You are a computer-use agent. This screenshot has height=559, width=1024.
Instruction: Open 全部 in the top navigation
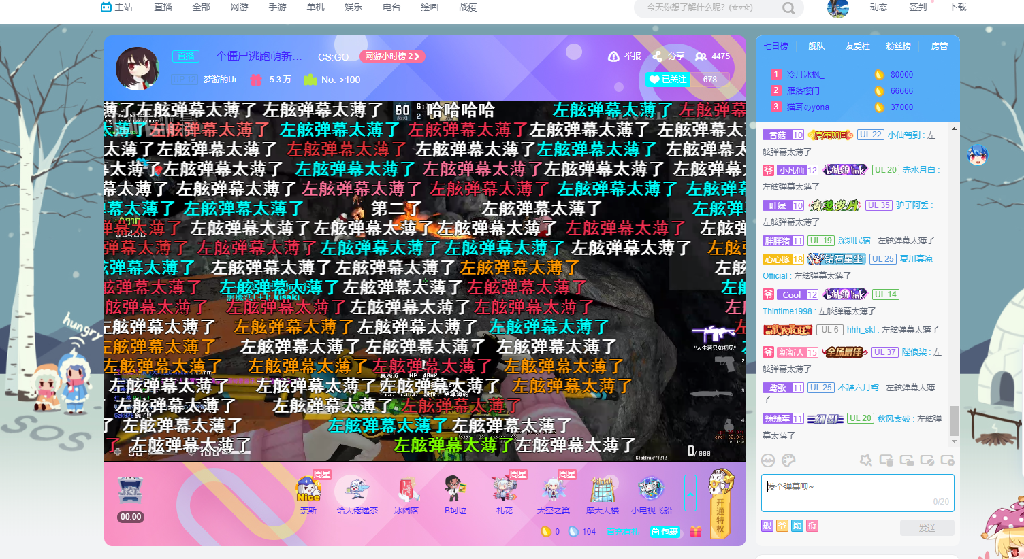201,7
